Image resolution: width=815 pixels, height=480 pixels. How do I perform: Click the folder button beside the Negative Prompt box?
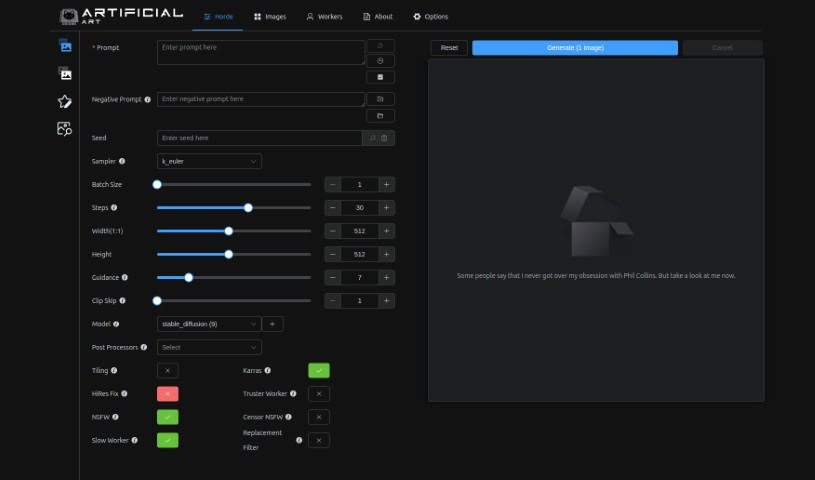pos(380,115)
